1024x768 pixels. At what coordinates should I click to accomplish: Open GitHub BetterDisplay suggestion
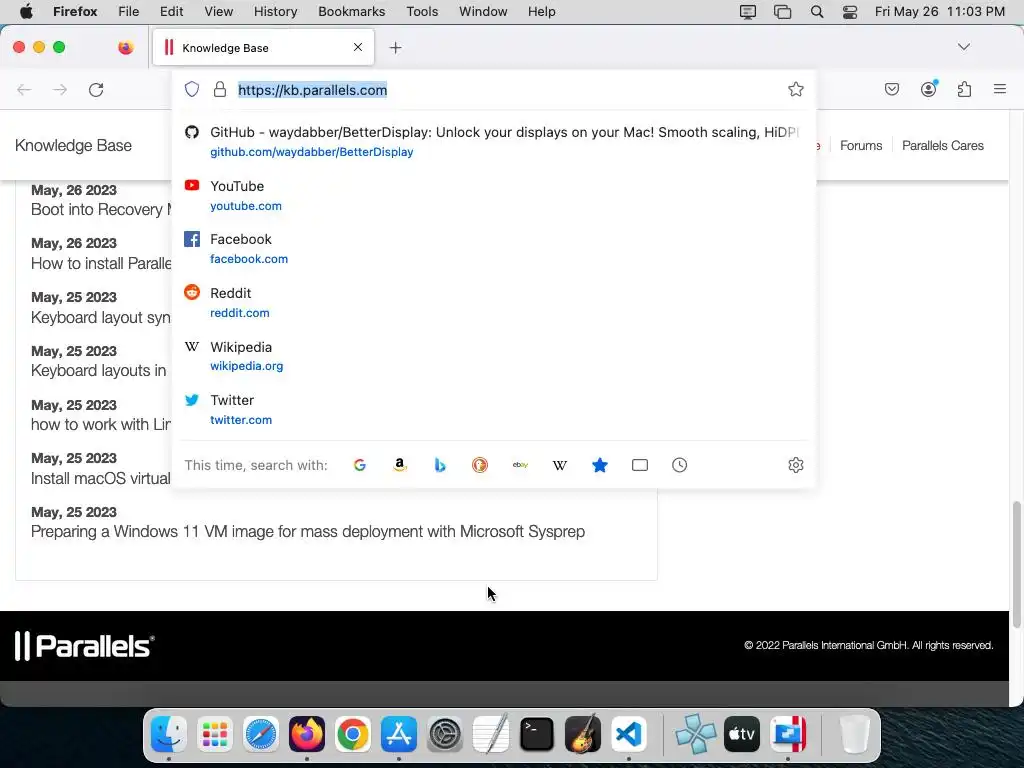point(494,141)
